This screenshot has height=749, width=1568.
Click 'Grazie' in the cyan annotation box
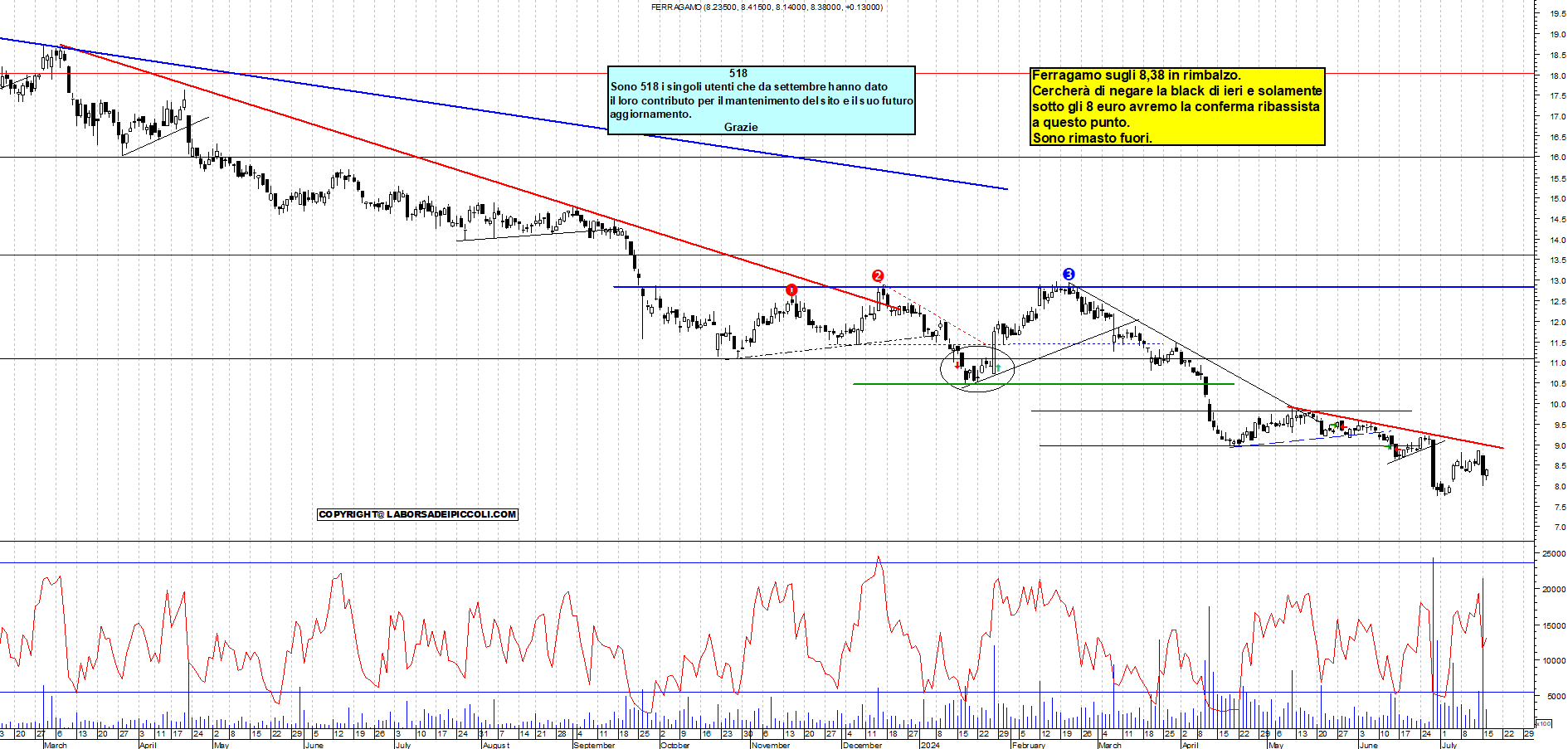[741, 127]
